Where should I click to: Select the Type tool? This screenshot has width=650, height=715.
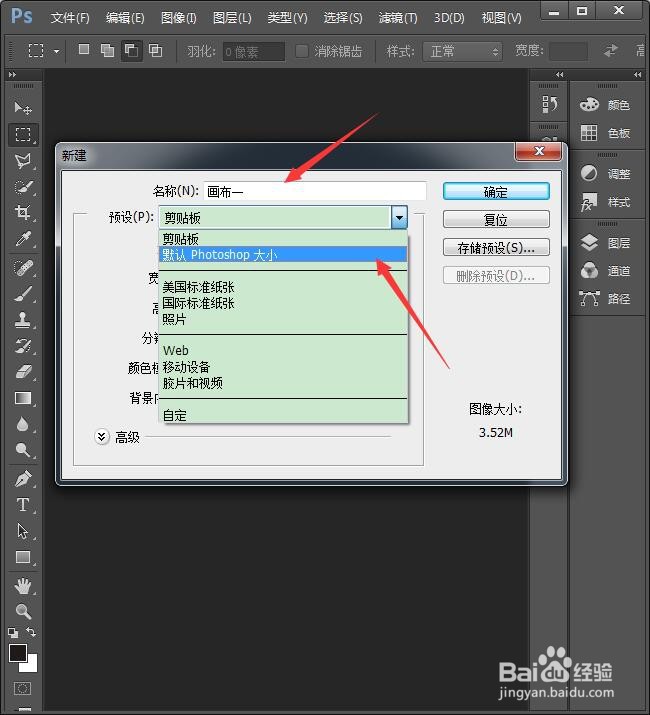(23, 505)
